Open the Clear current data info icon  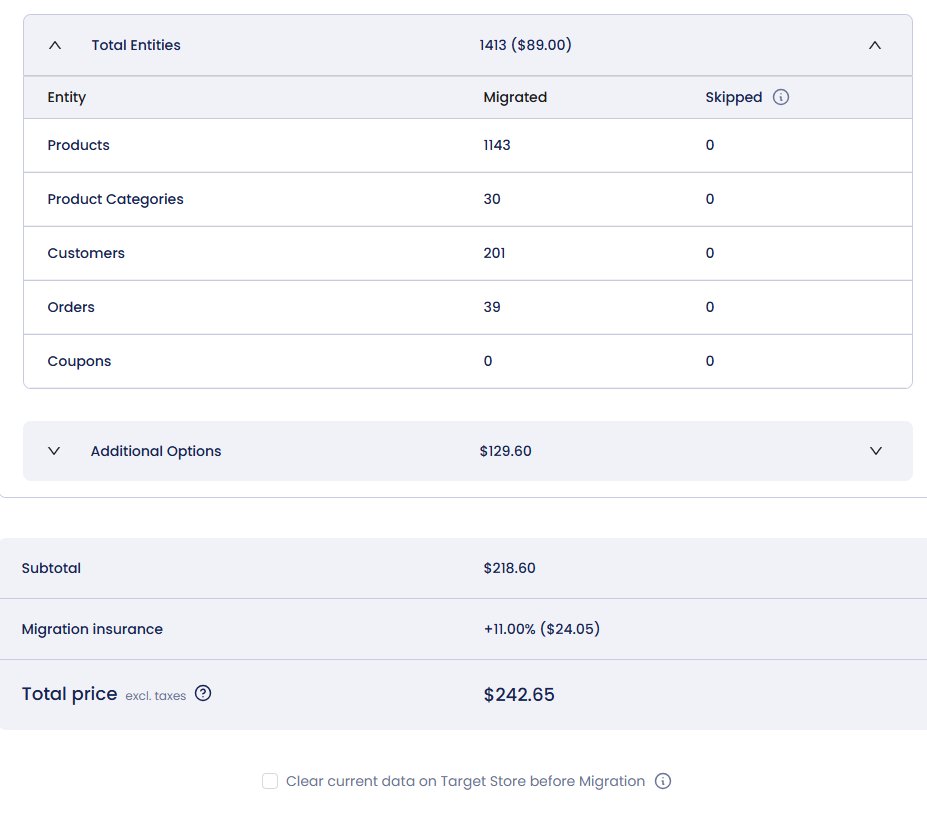coord(663,781)
